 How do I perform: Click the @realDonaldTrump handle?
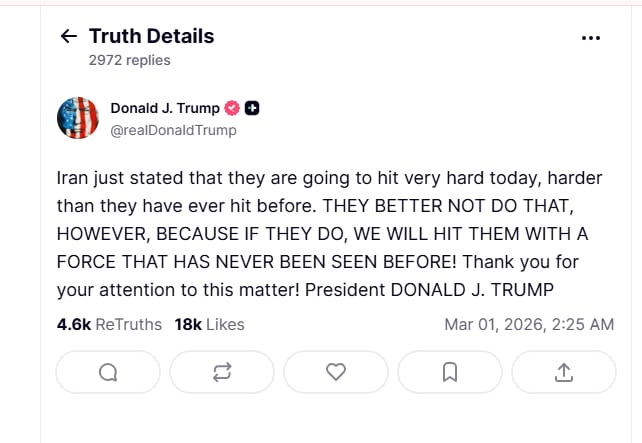173,130
